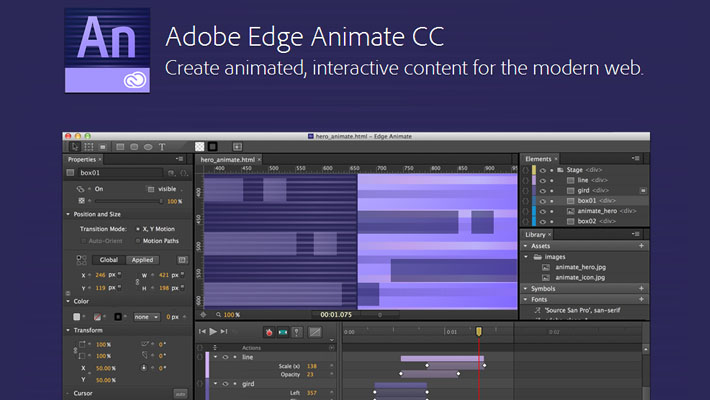Toggle the link width and height icon
This screenshot has height=400, width=710.
tap(137, 282)
